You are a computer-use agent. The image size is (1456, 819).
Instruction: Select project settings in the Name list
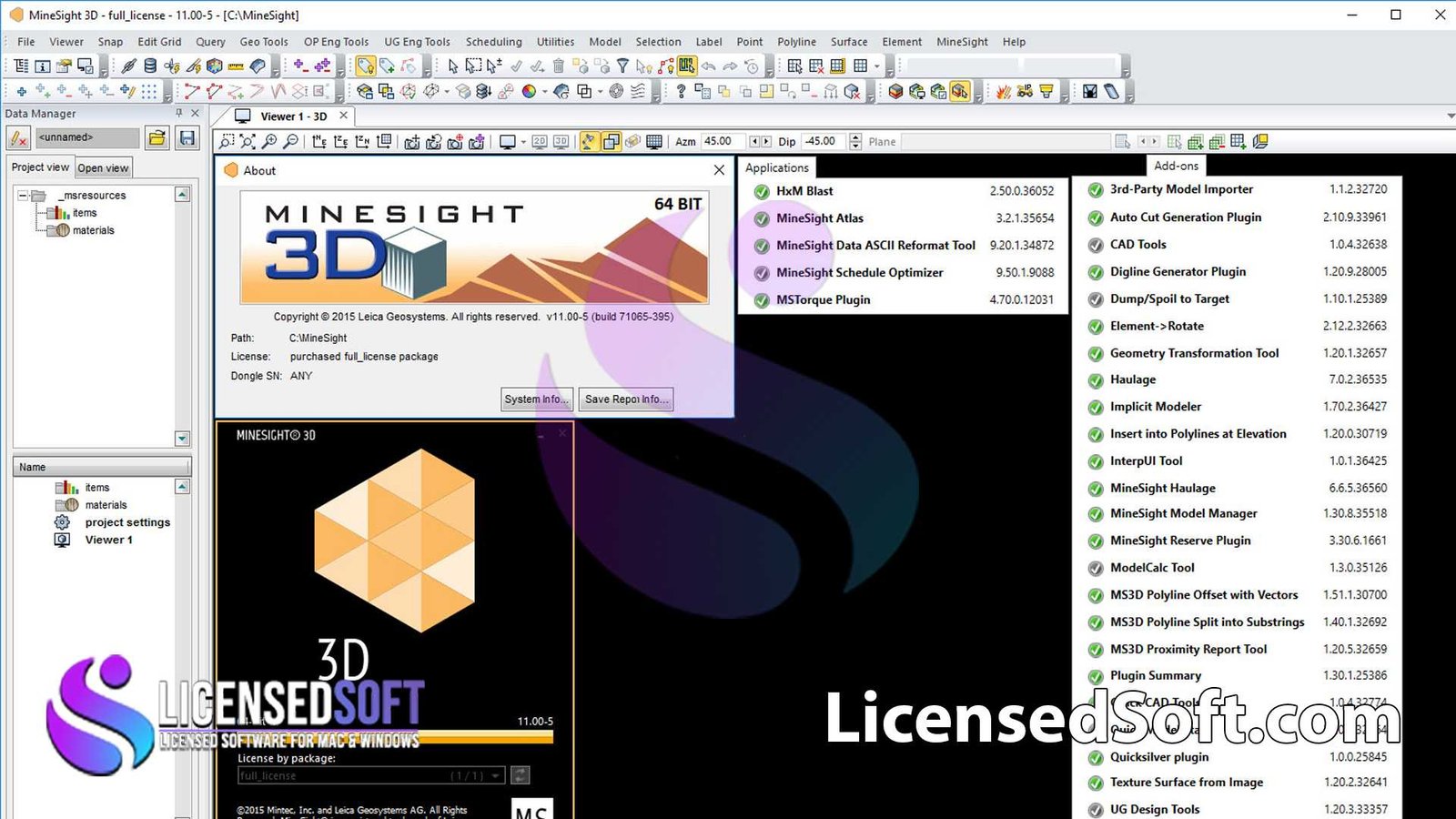click(127, 522)
